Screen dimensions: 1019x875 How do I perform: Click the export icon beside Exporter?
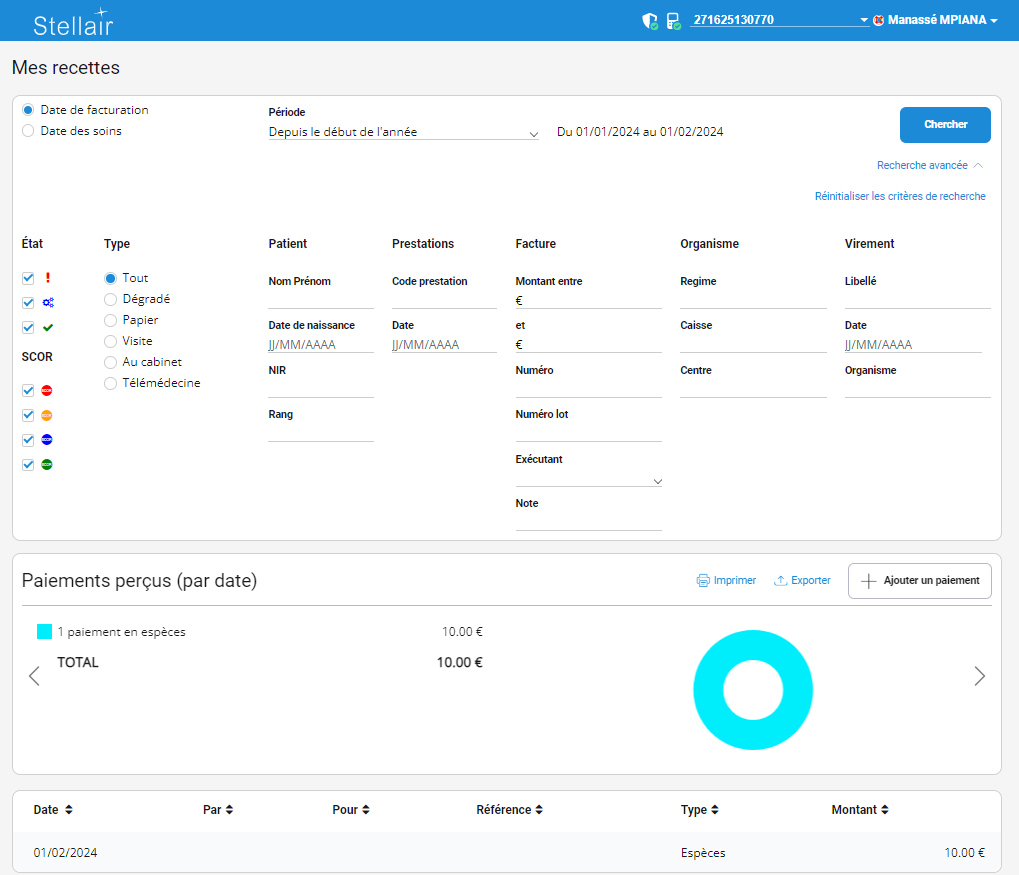pyautogui.click(x=780, y=580)
